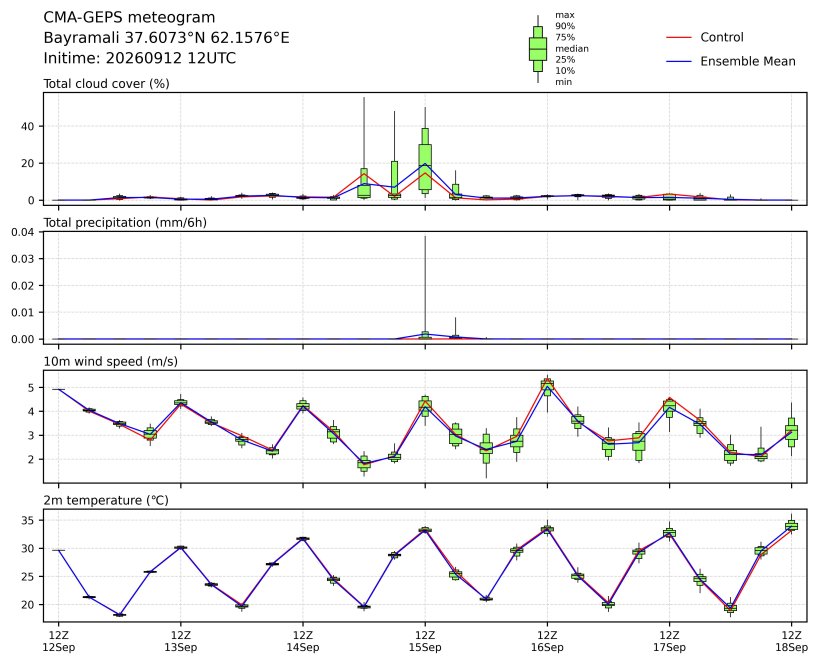Click the 2m temperature panel title
Screen dimensions: 819x664
(x=106, y=500)
